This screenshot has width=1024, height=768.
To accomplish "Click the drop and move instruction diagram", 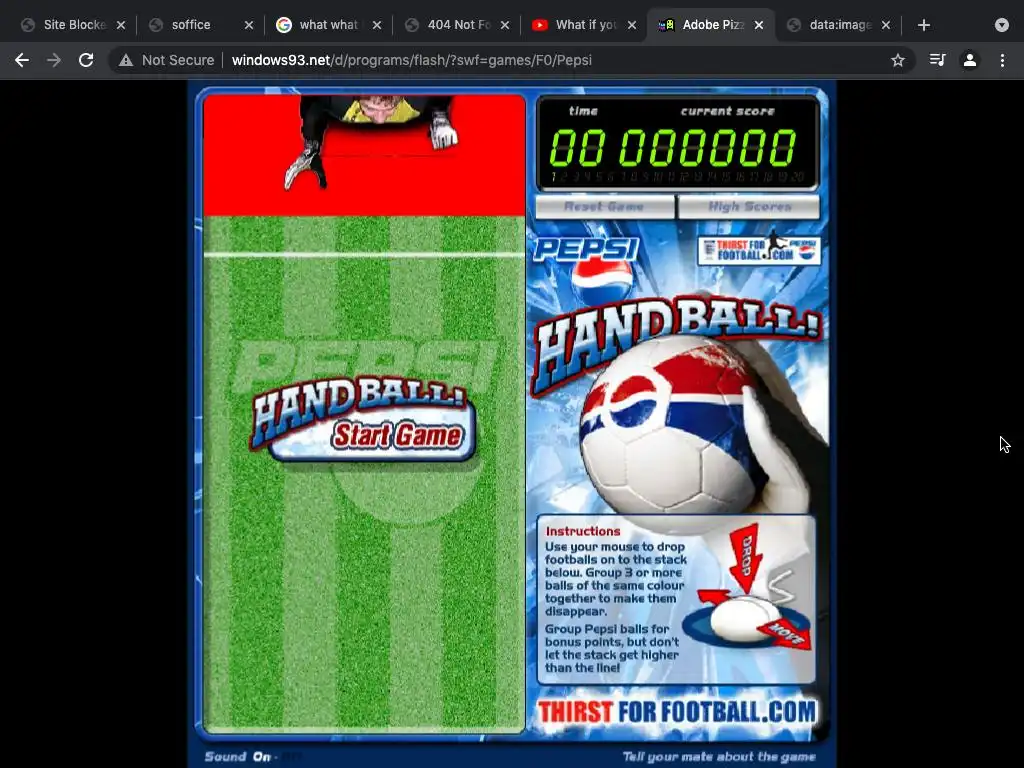I will [x=748, y=588].
